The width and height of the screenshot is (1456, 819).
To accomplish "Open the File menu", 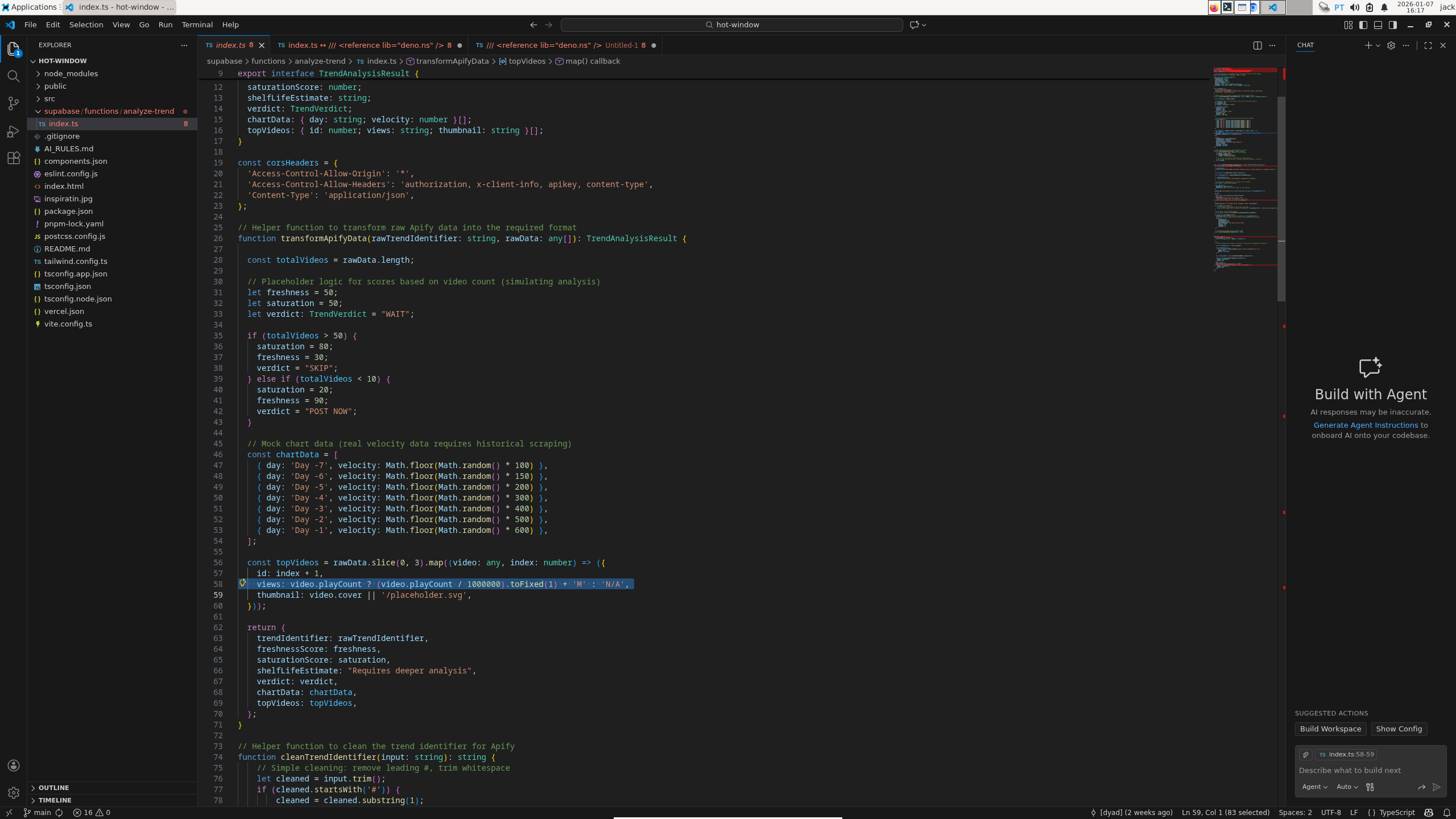I will [30, 24].
